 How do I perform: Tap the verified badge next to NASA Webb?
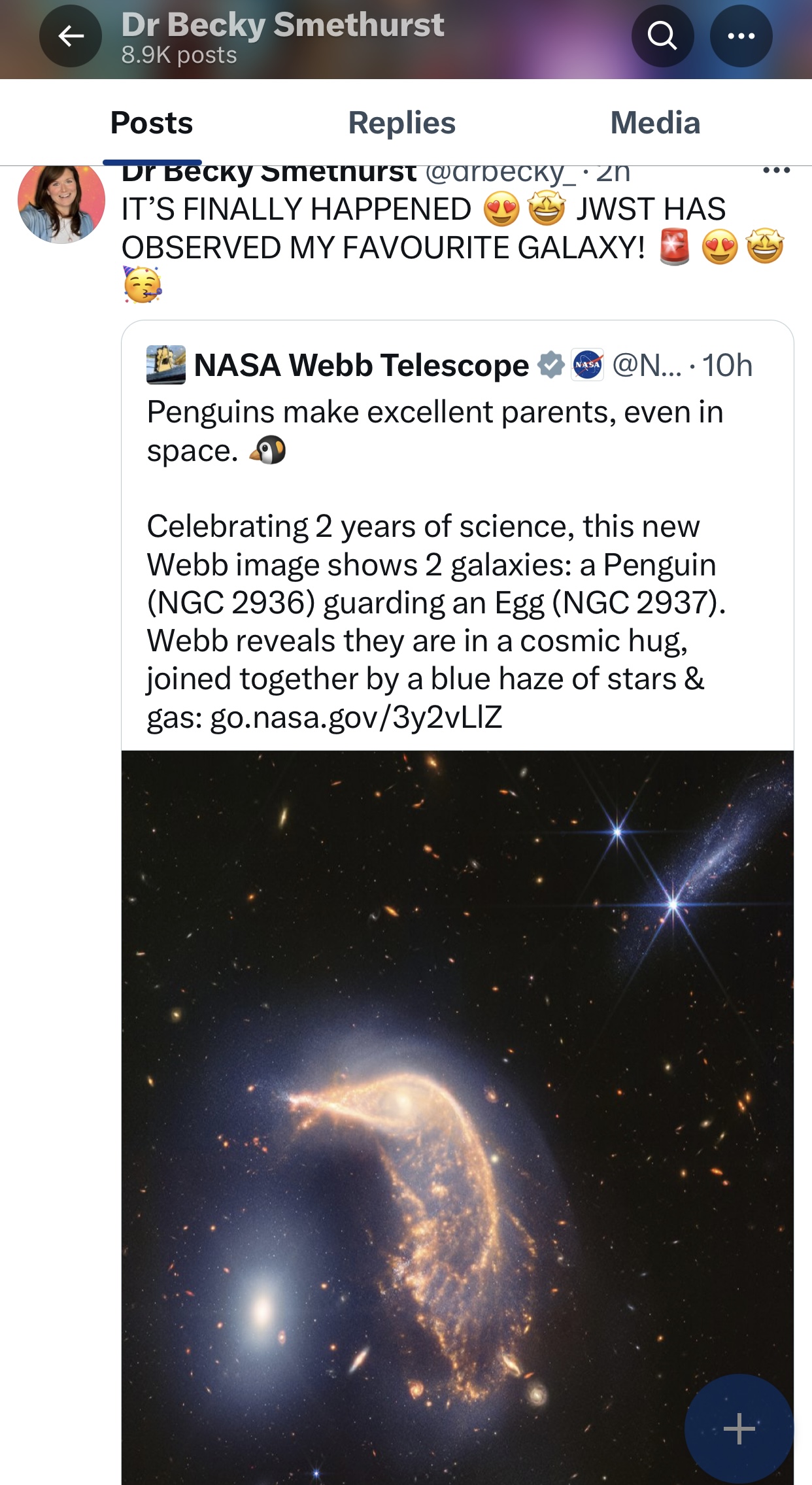551,365
